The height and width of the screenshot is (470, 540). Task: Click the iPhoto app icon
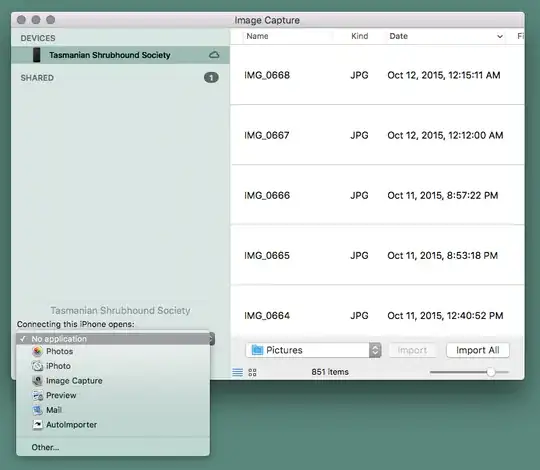(x=37, y=366)
